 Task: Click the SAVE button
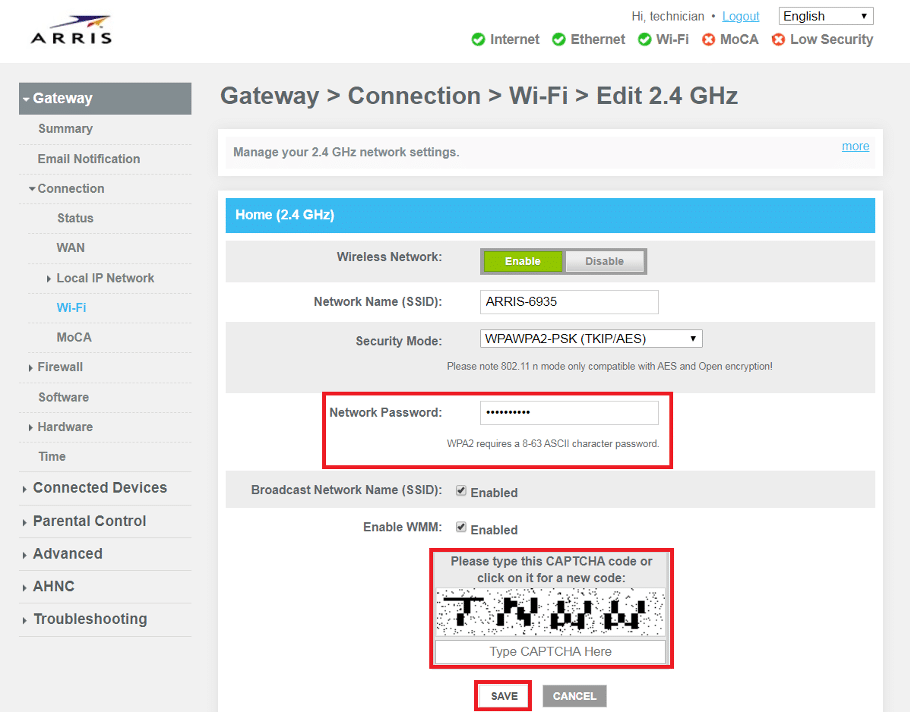click(504, 696)
